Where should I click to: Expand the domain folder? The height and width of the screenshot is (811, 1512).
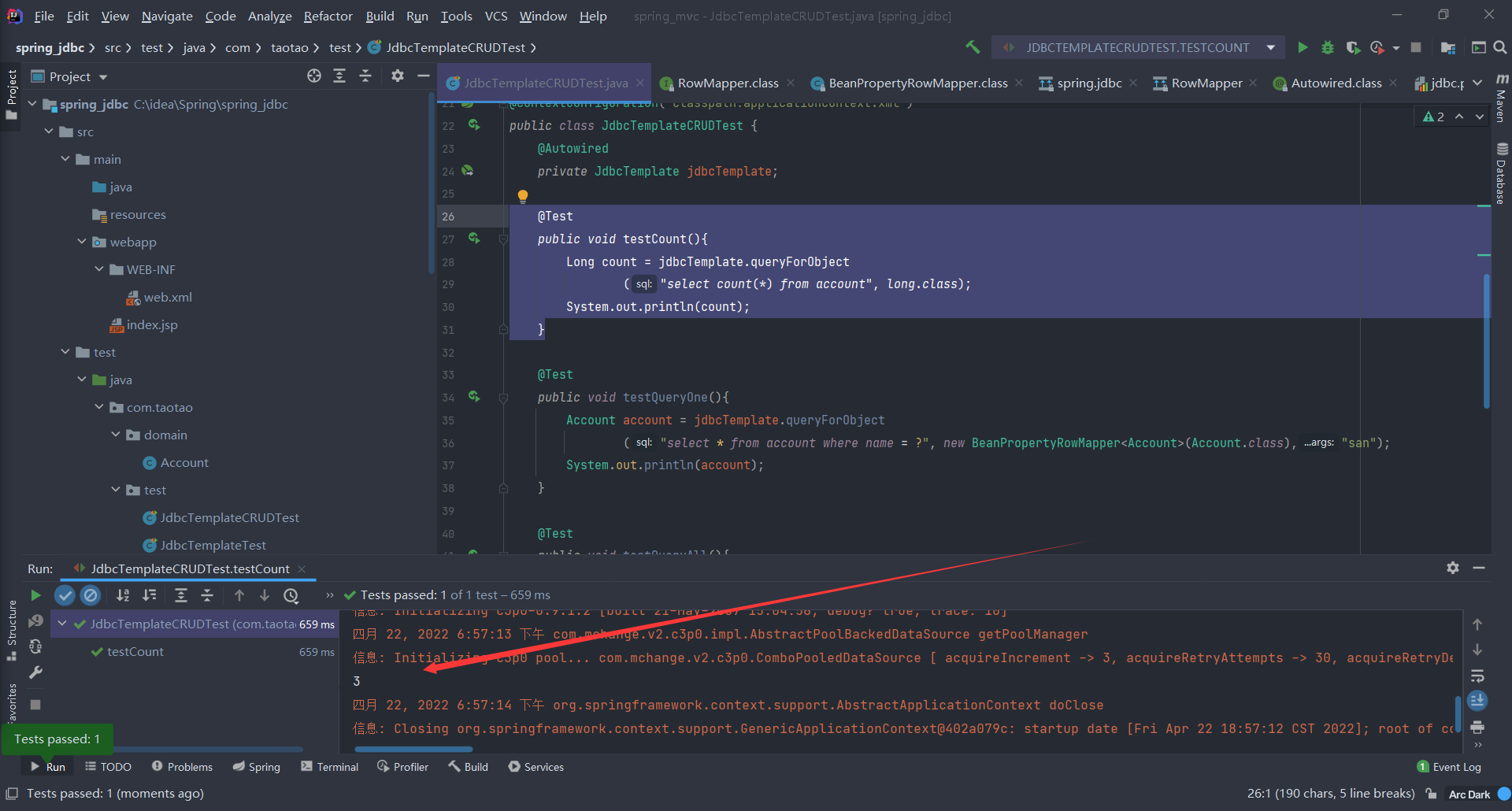[x=116, y=435]
